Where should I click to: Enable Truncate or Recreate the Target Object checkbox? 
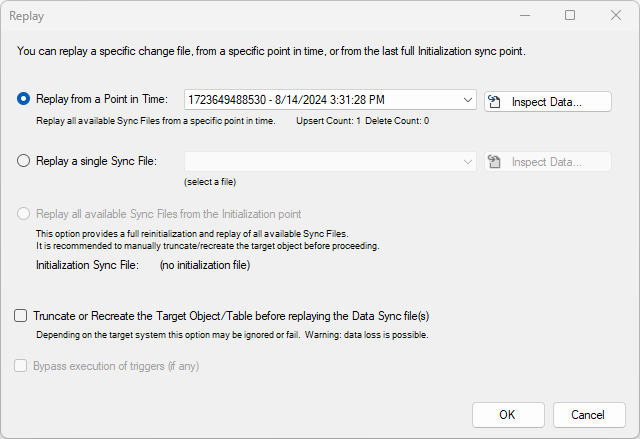[20, 315]
